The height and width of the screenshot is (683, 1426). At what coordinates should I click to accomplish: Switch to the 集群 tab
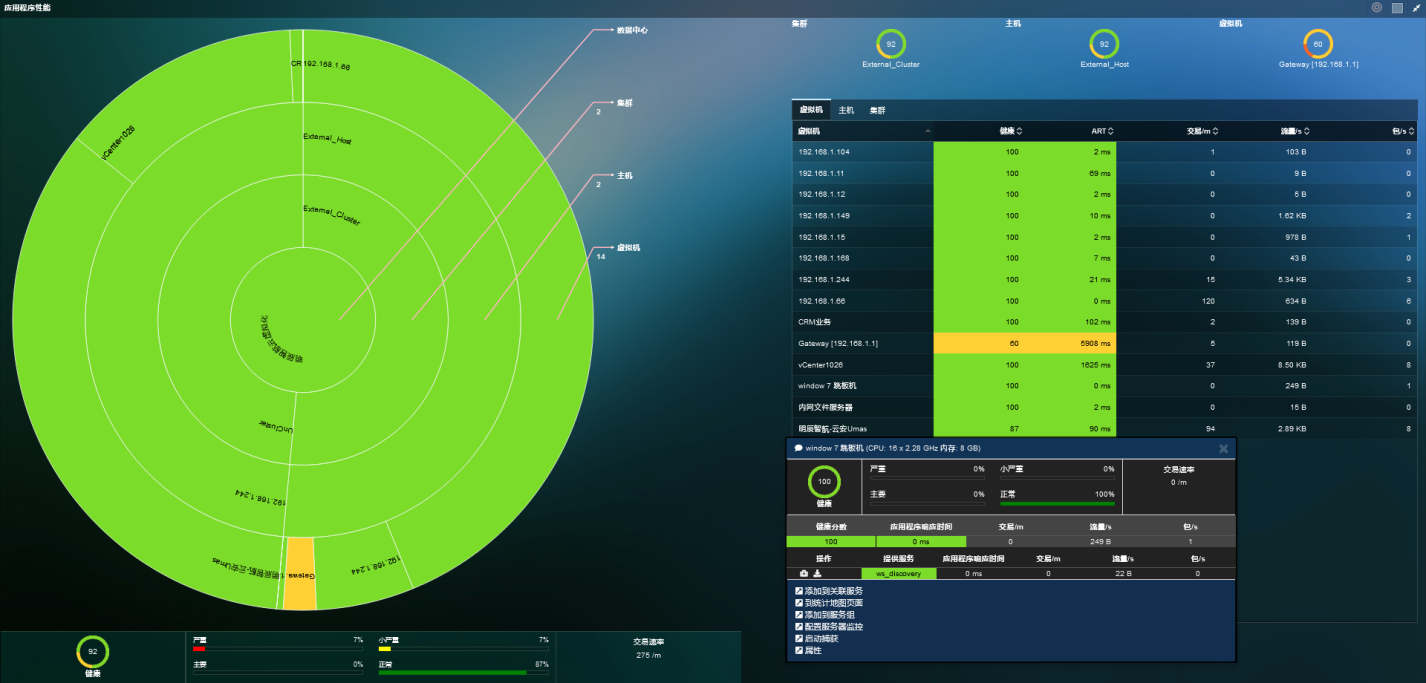[x=877, y=110]
